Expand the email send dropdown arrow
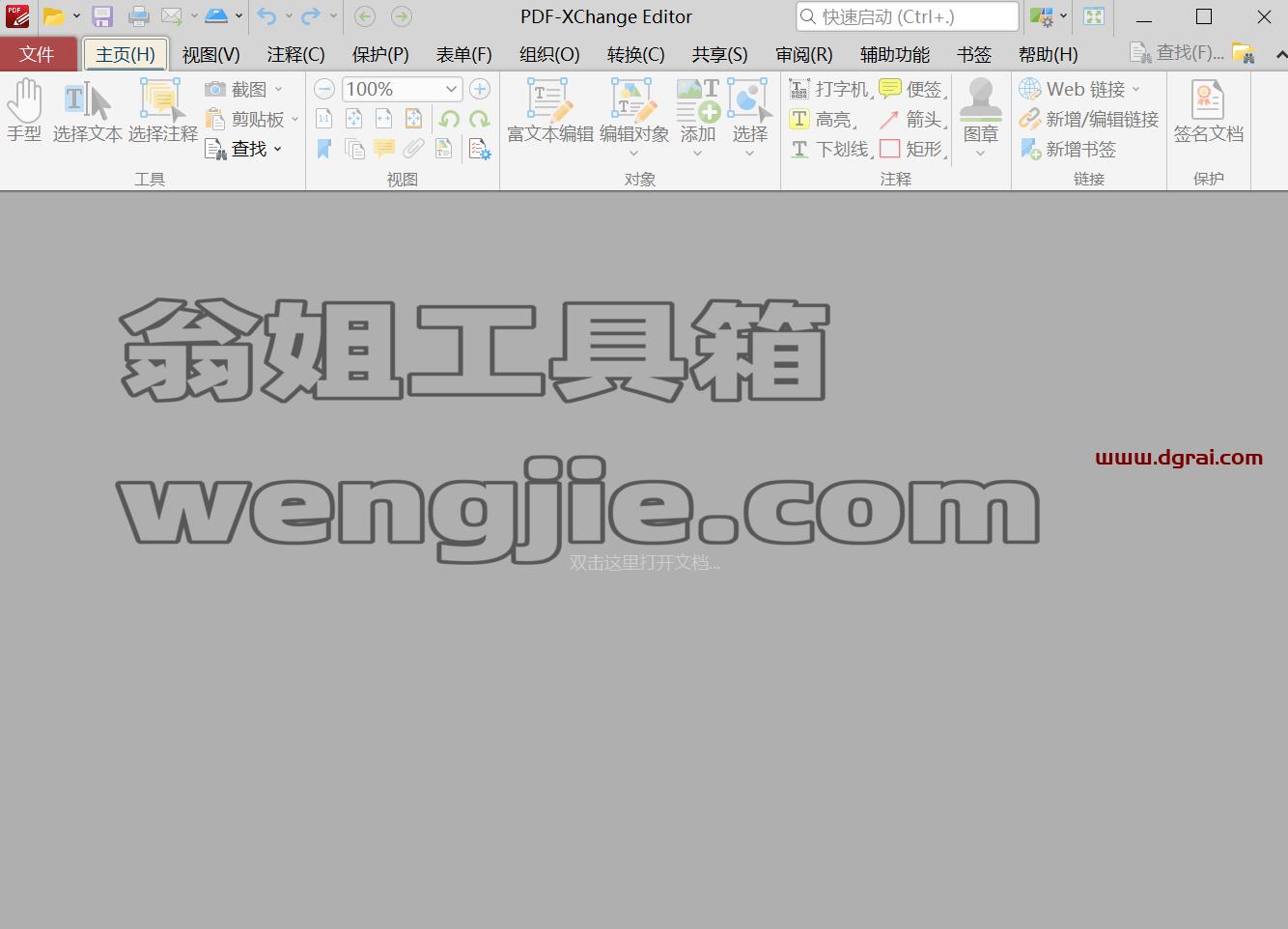Image resolution: width=1288 pixels, height=929 pixels. tap(194, 16)
